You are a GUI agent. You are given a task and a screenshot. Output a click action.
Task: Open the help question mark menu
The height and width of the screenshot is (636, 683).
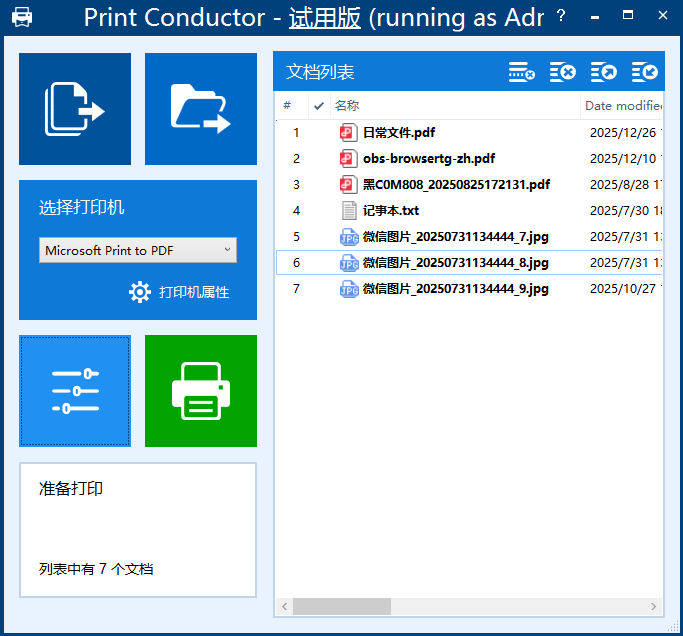(561, 16)
